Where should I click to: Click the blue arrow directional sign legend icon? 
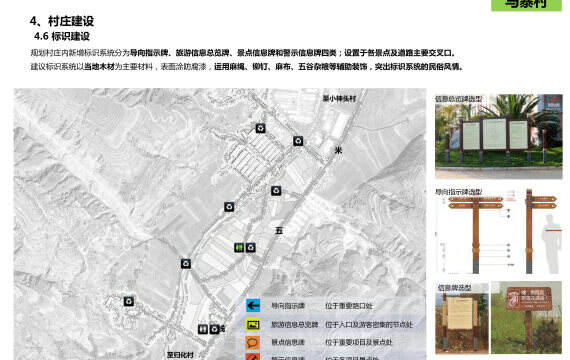tap(253, 305)
